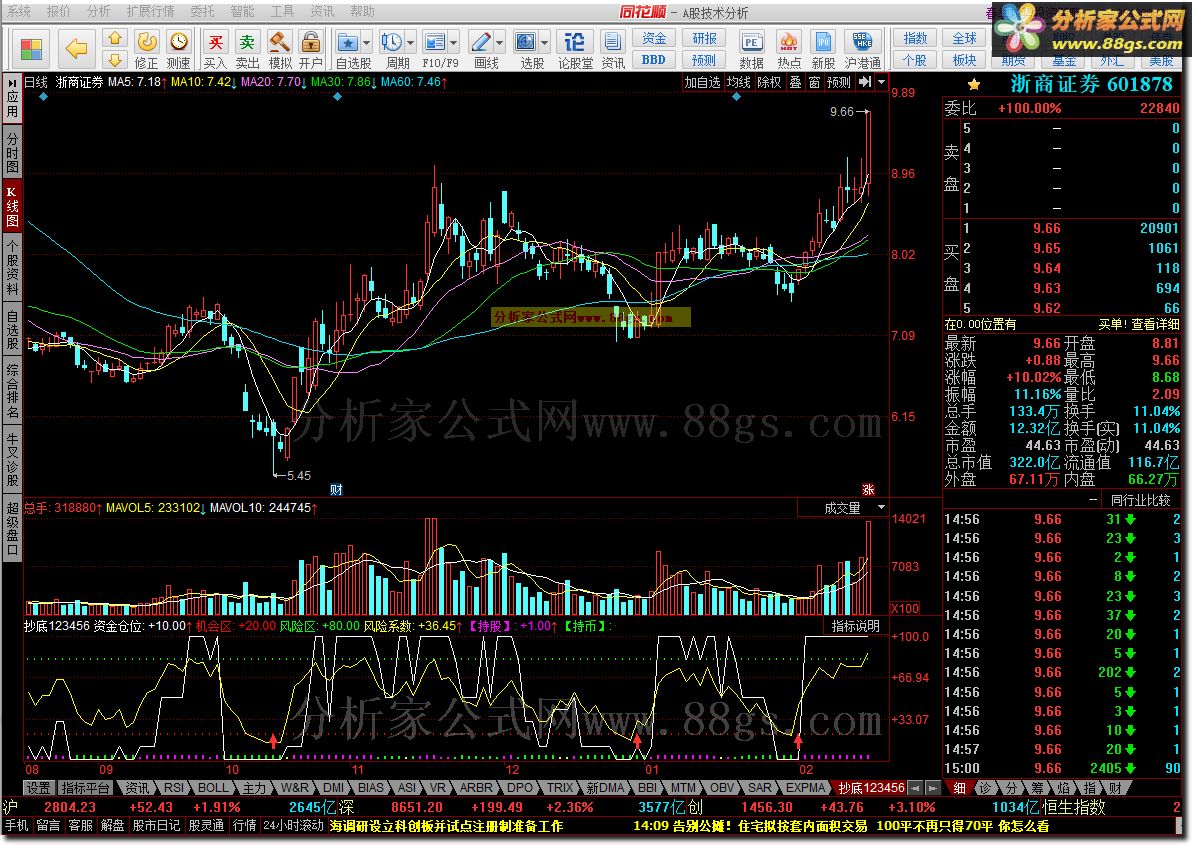
Task: Open the 热点 hot topics flame icon
Action: tap(789, 50)
